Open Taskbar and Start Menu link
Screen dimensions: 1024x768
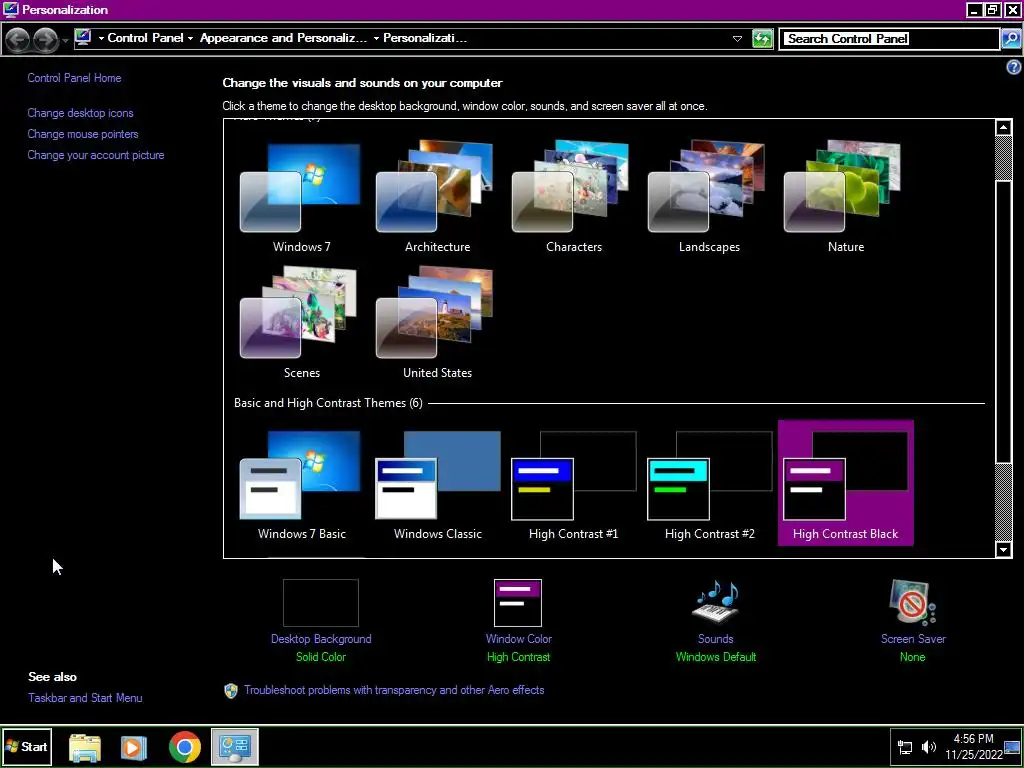[x=85, y=697]
